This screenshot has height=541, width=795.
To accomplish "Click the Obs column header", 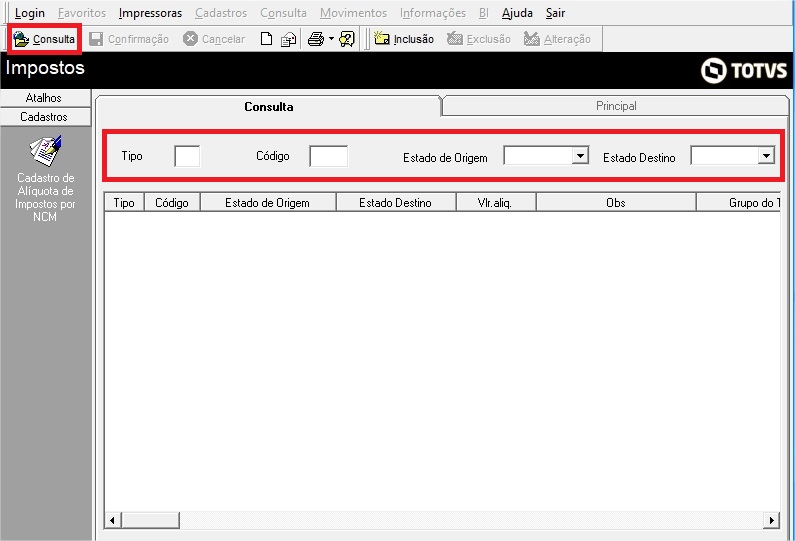I will (x=616, y=202).
